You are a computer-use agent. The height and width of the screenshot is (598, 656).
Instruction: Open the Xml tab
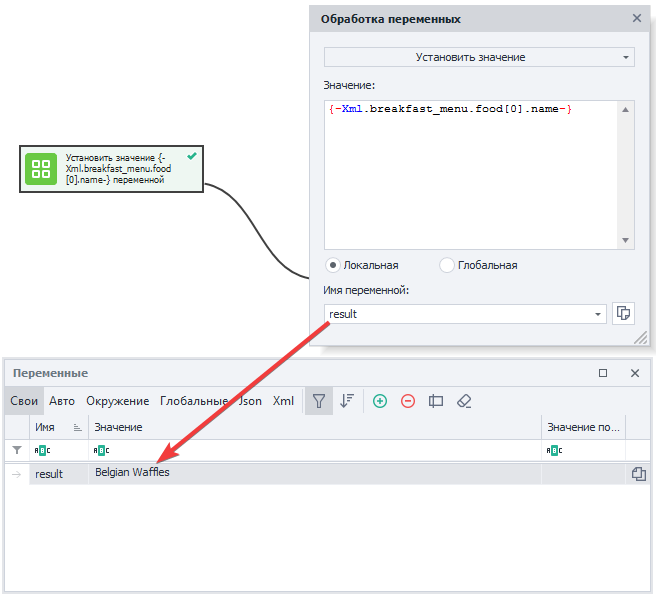click(284, 401)
